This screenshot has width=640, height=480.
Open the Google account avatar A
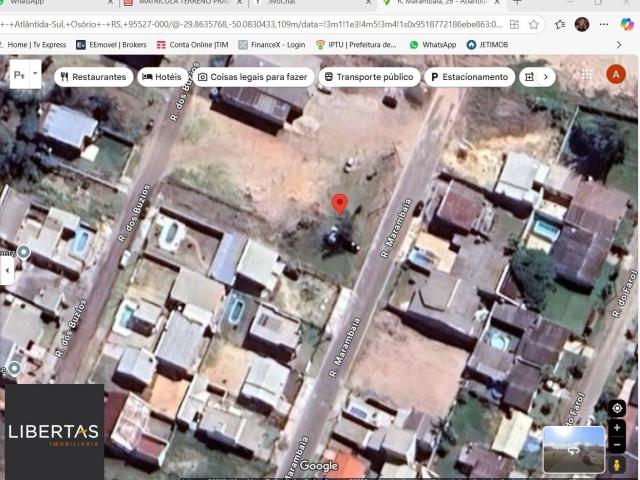[616, 75]
